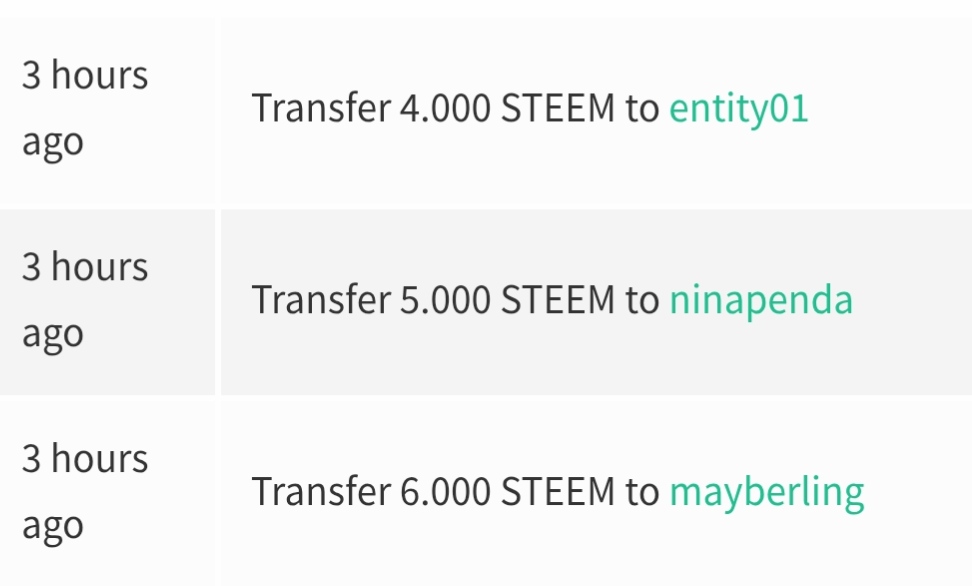
Task: Click the word STEEM in the entity01 row
Action: click(x=558, y=108)
